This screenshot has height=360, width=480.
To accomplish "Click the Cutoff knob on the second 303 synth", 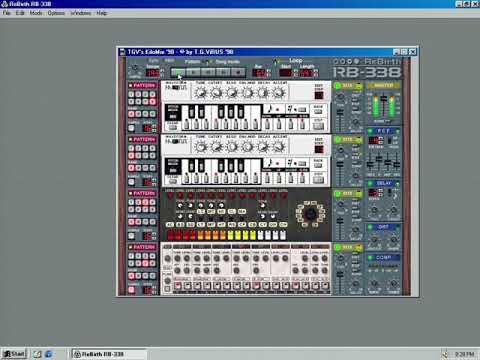I will [x=216, y=146].
